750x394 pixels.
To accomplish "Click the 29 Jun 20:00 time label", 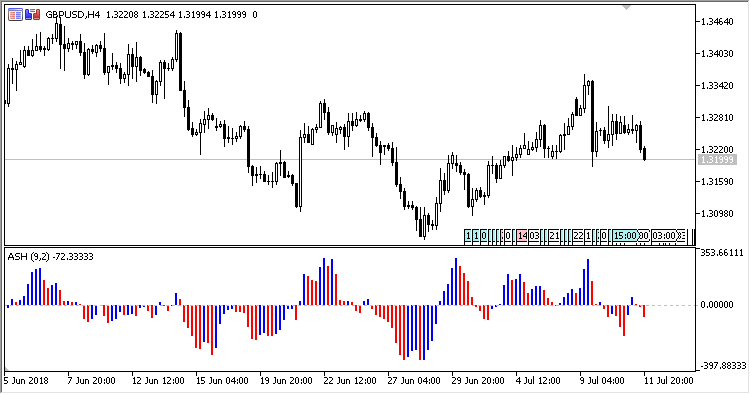I will click(478, 381).
